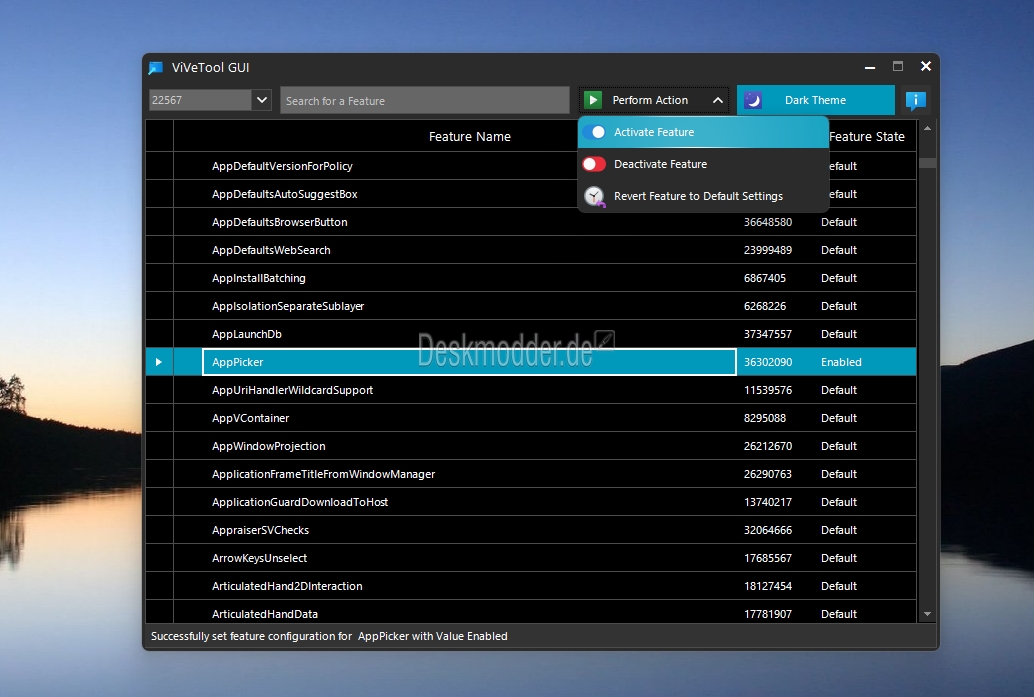Select the AppLaunchDb feature
The image size is (1034, 697).
pyautogui.click(x=247, y=334)
